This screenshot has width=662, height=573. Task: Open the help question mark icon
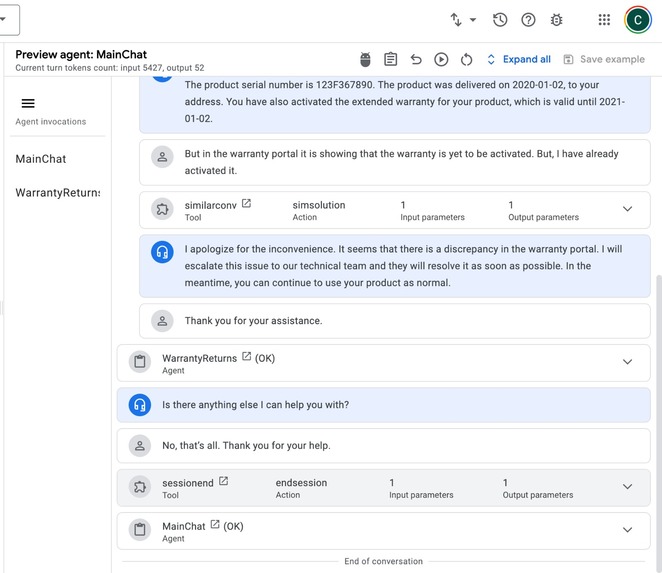pyautogui.click(x=528, y=19)
